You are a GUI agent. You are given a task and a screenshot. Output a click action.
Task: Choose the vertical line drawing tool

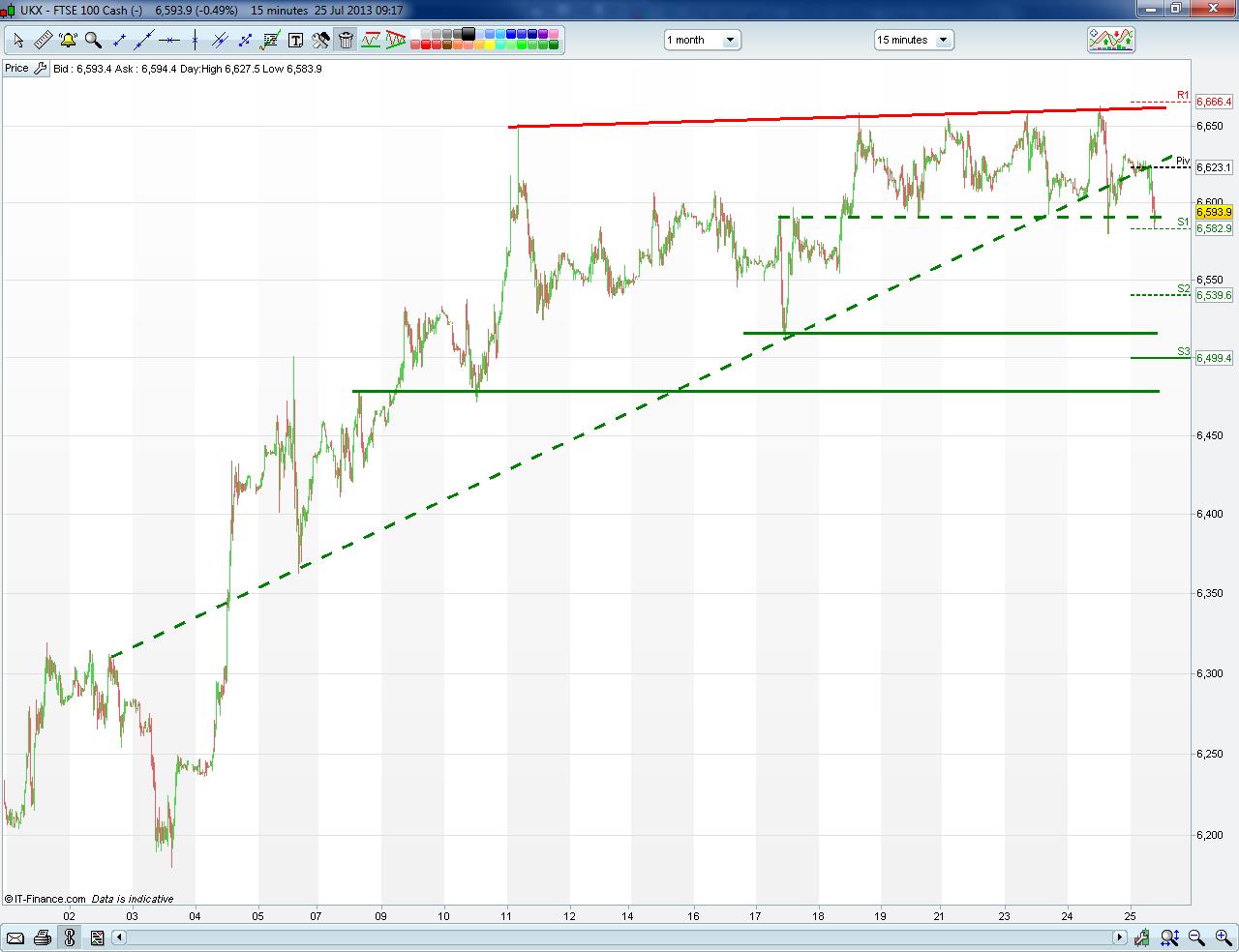pyautogui.click(x=195, y=40)
